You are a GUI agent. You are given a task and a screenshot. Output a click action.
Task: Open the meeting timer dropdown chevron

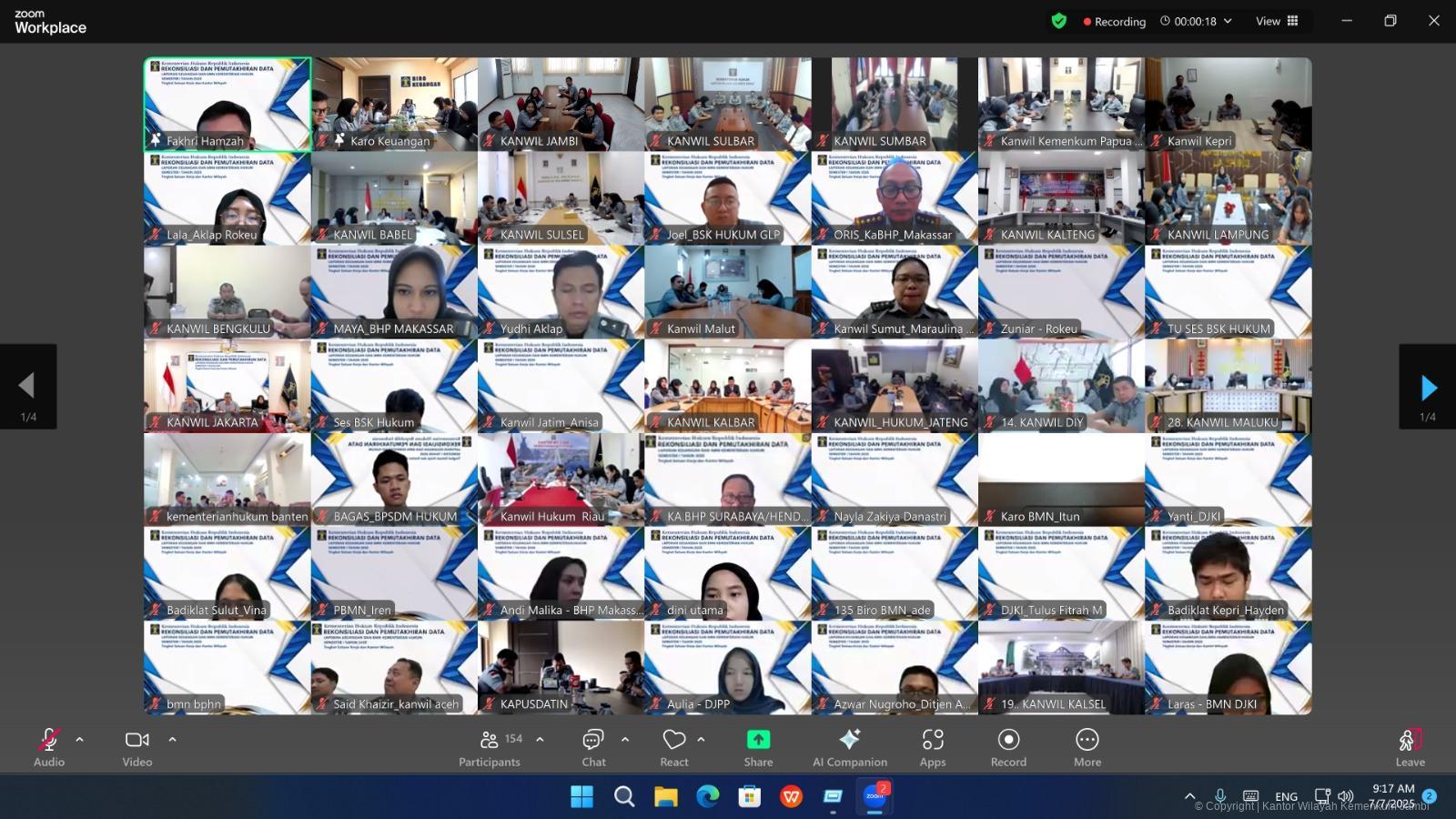[1228, 21]
